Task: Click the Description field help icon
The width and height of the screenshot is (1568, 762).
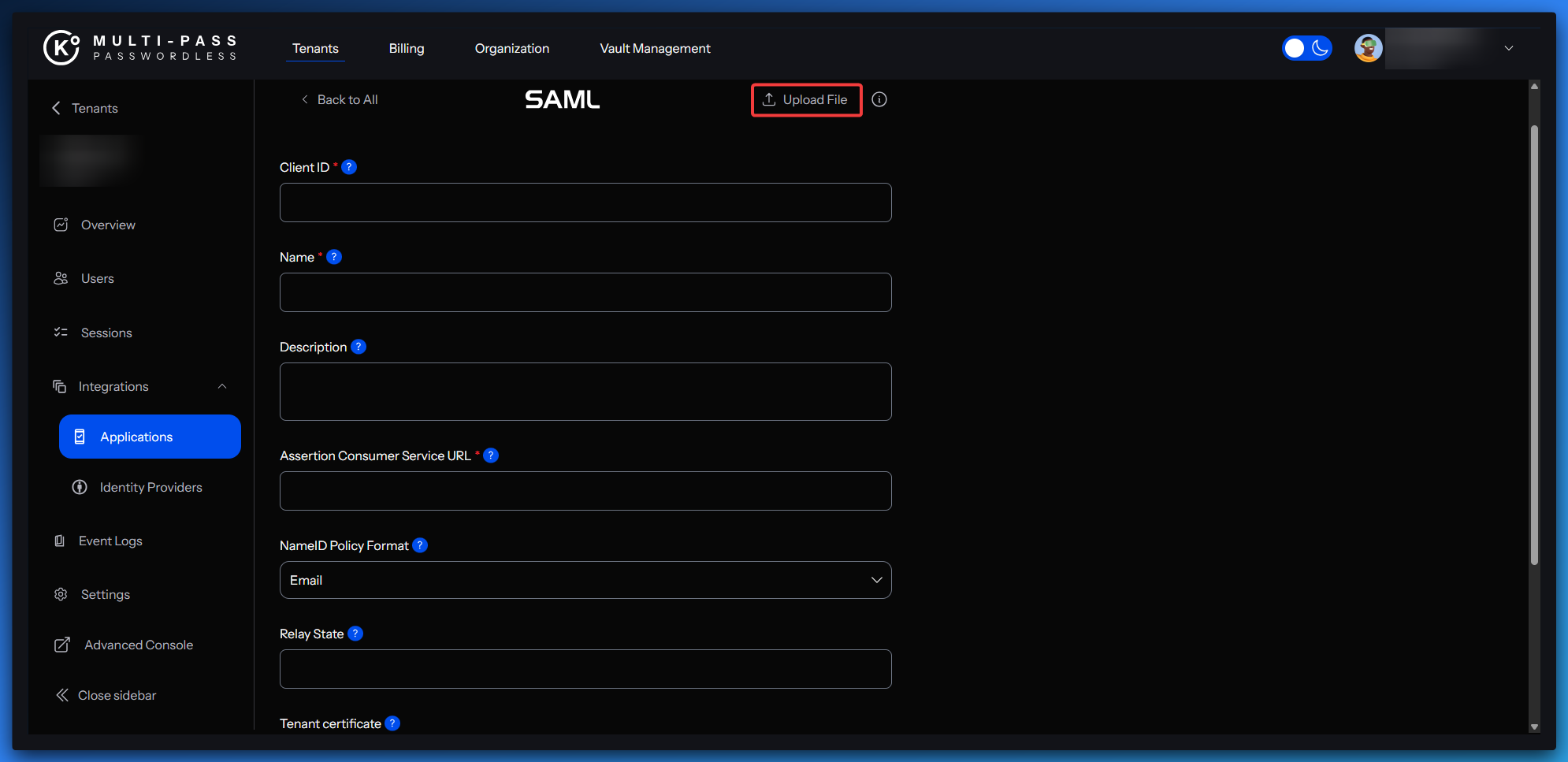Action: (359, 347)
